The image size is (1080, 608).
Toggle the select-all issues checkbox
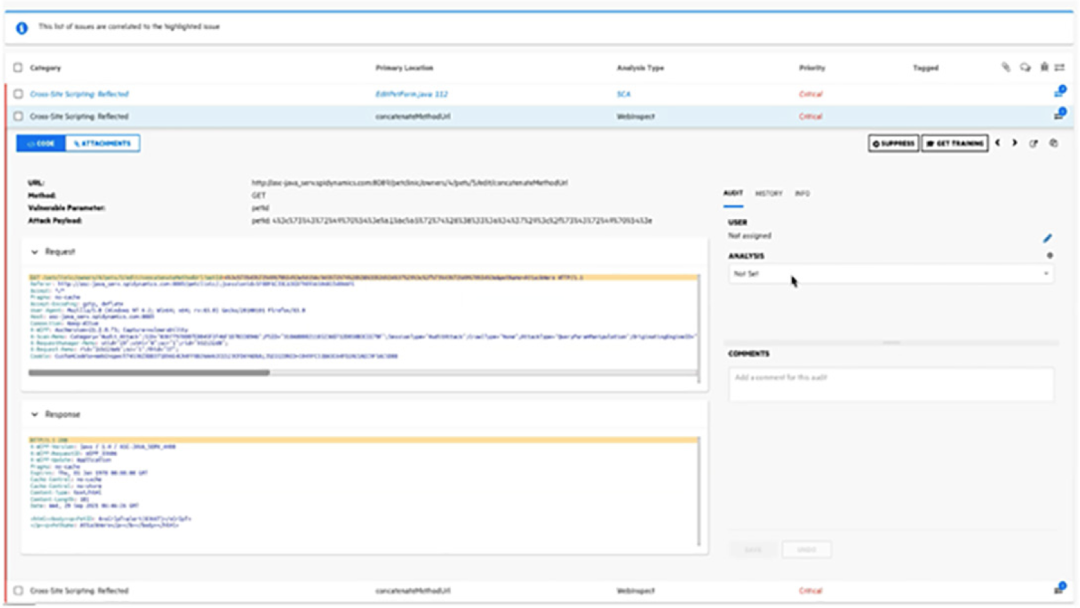coord(18,67)
